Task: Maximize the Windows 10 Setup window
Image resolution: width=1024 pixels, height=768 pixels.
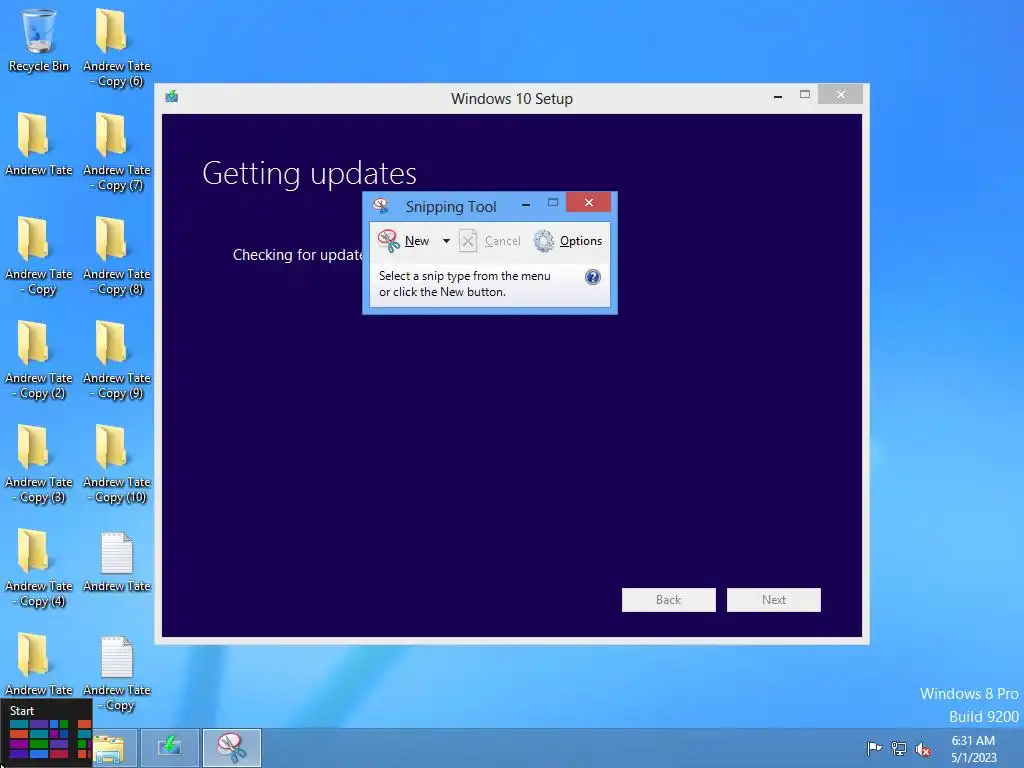Action: click(x=805, y=95)
